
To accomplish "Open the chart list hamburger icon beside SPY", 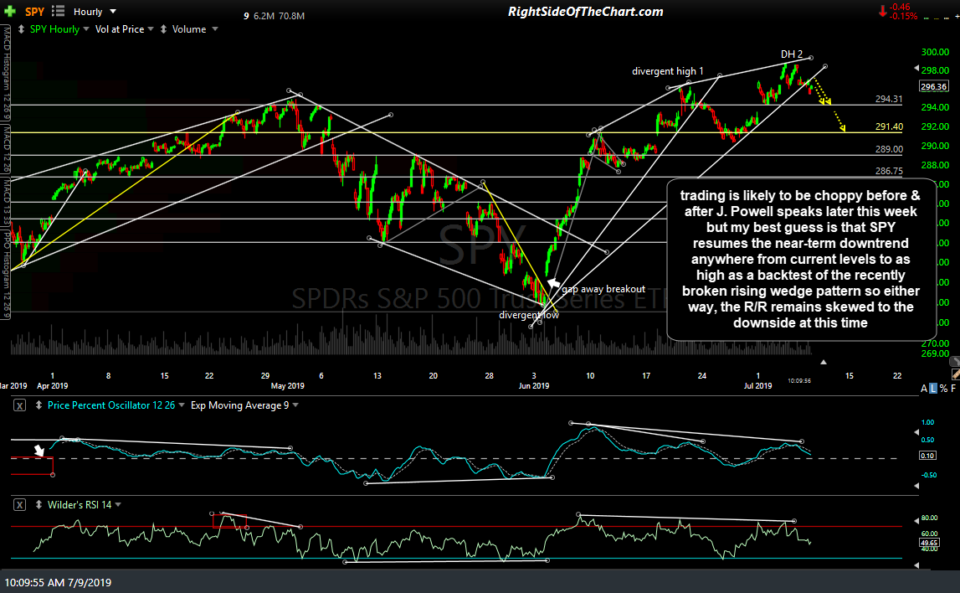I will (57, 11).
